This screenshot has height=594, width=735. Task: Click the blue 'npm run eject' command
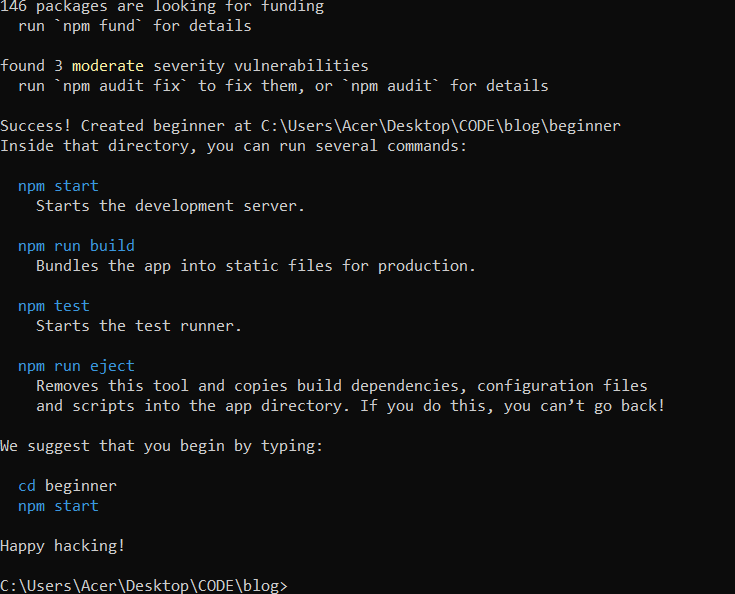[76, 366]
